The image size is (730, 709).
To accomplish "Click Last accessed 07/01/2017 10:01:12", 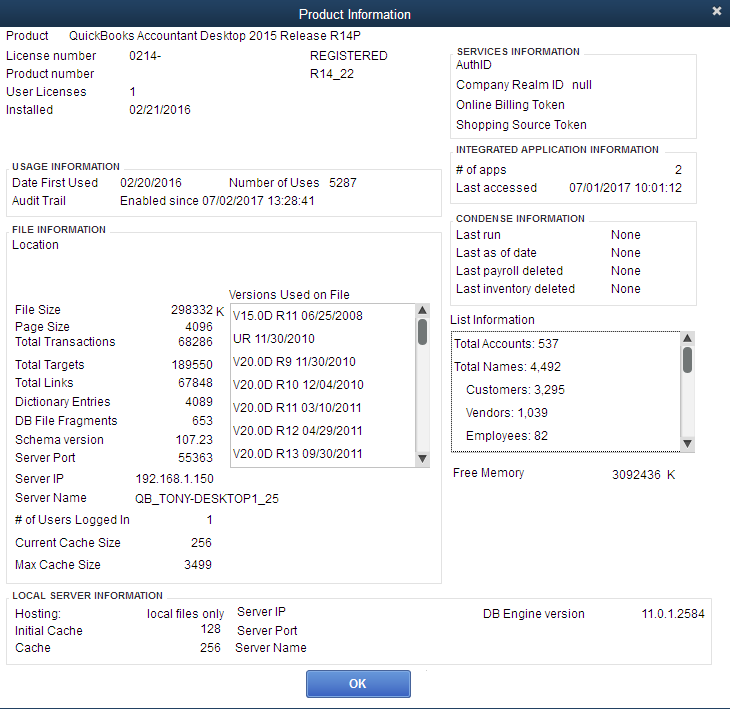I will click(x=625, y=188).
